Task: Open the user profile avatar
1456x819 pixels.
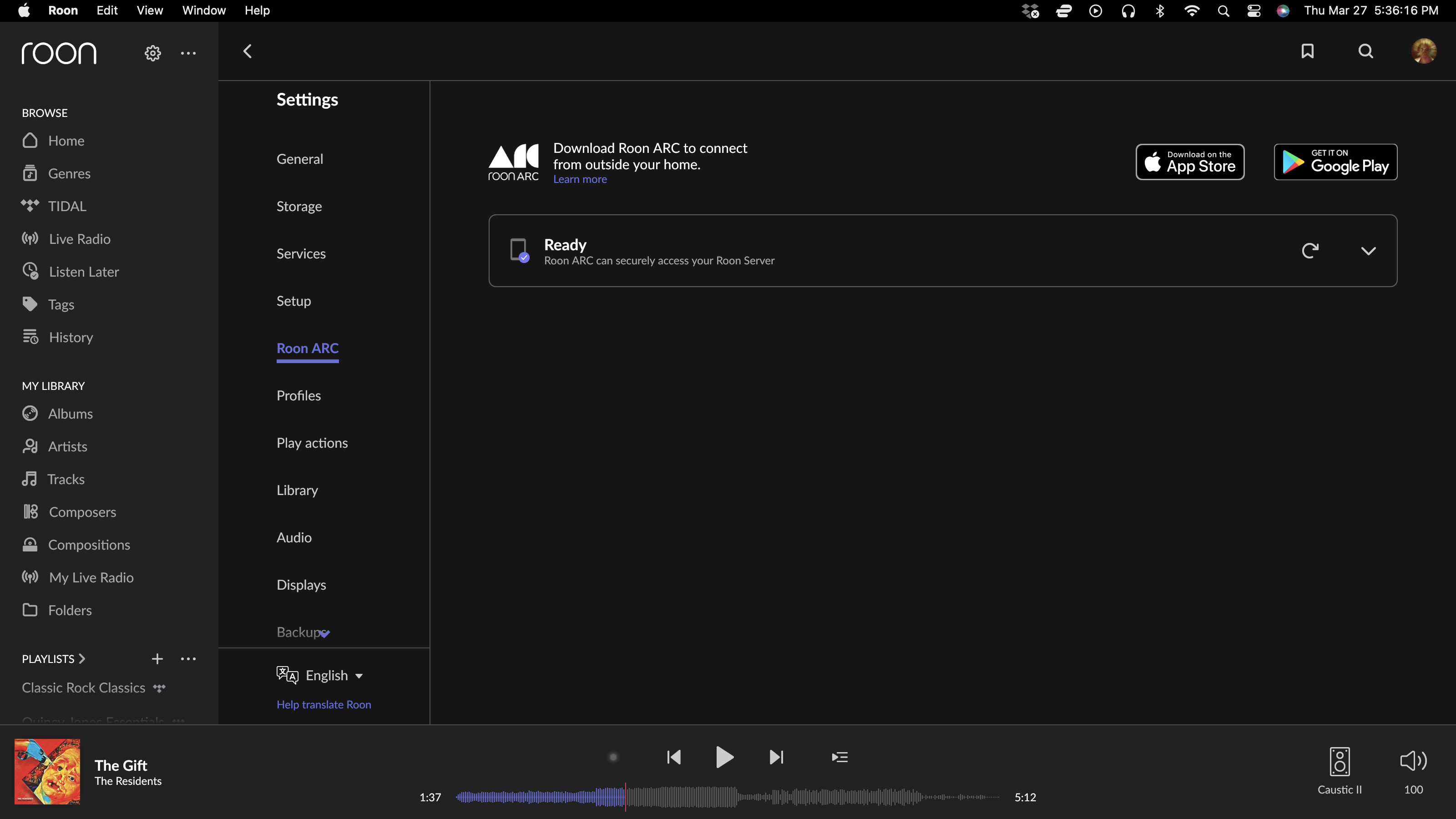Action: click(1424, 51)
